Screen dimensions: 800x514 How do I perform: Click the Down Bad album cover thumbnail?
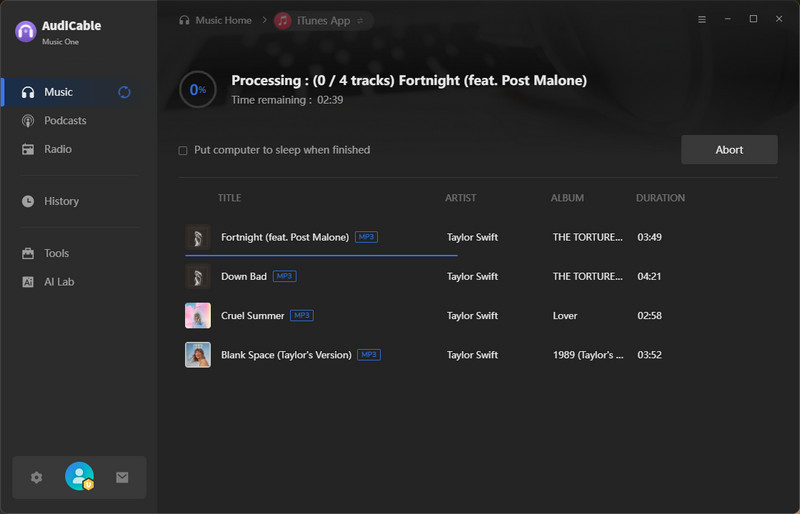pyautogui.click(x=198, y=277)
